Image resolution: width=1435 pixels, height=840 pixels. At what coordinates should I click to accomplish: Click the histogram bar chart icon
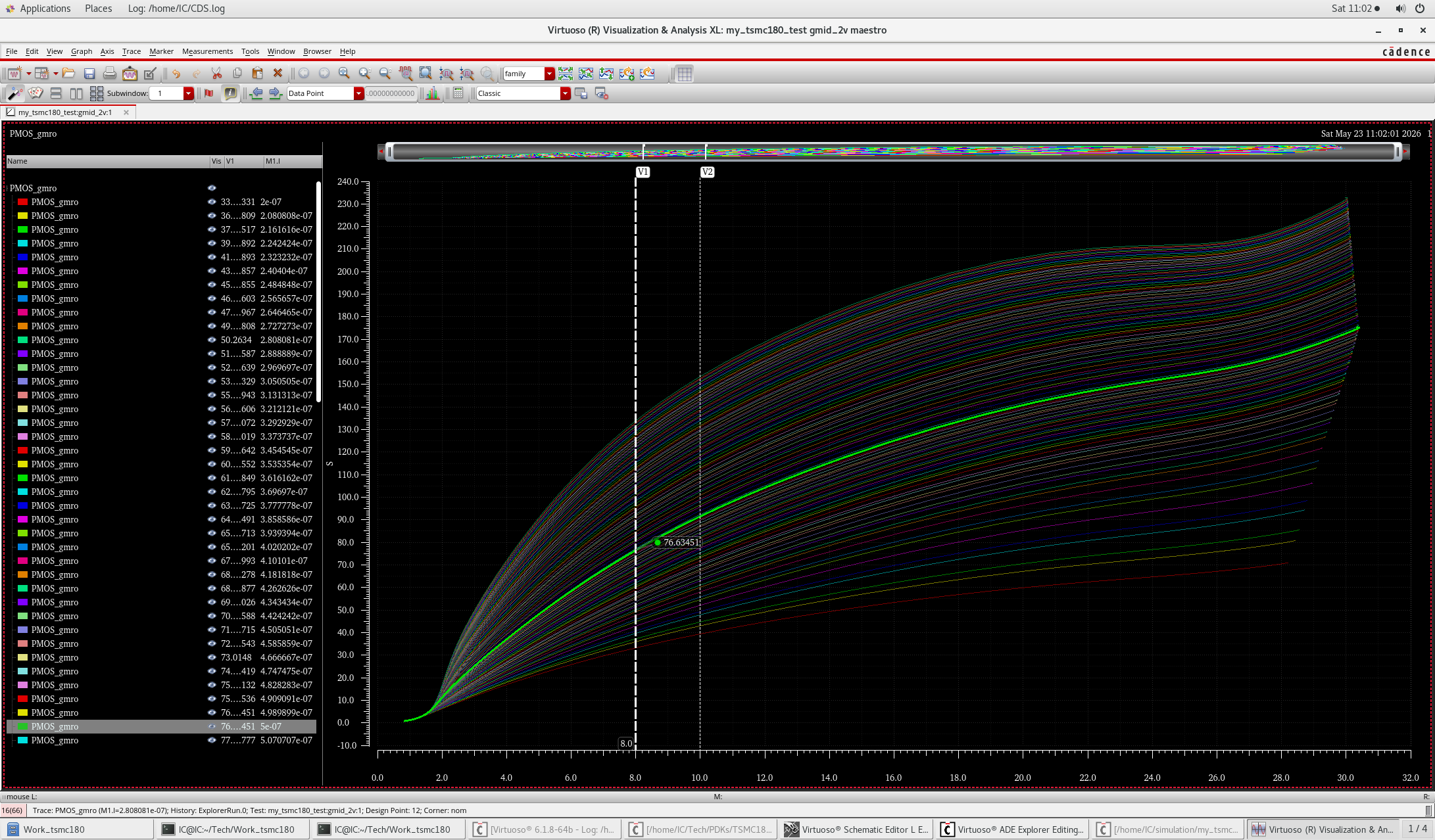pos(433,93)
